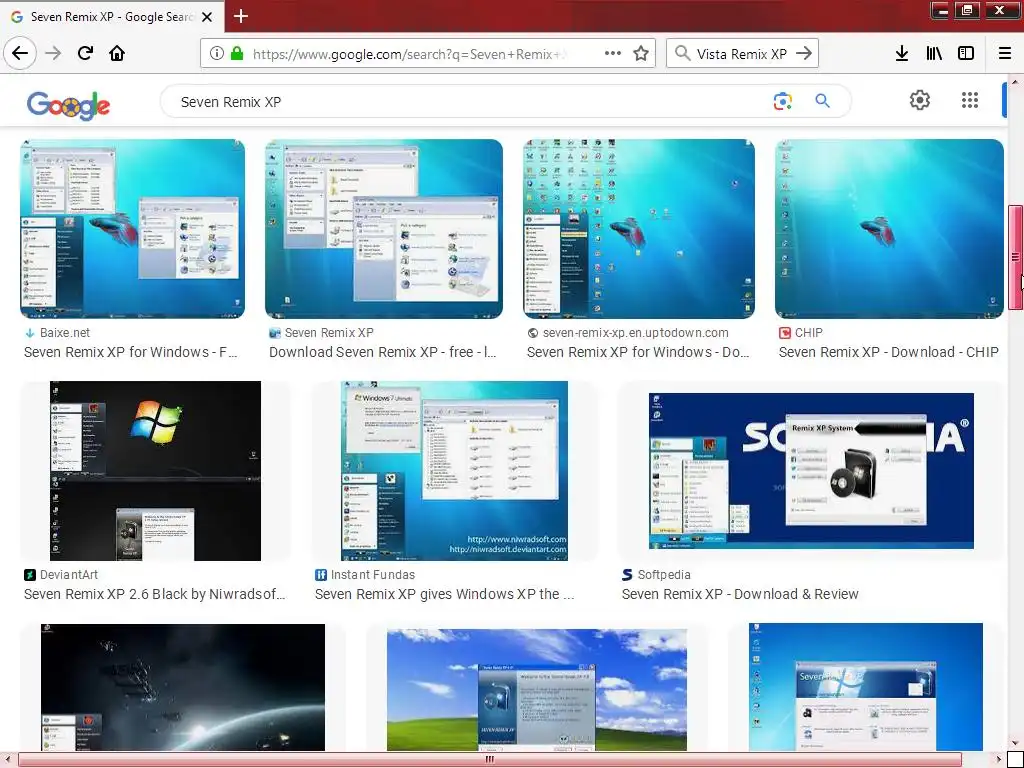Open the uptodown.com desktop icons thumbnail
This screenshot has width=1024, height=768.
tap(639, 229)
